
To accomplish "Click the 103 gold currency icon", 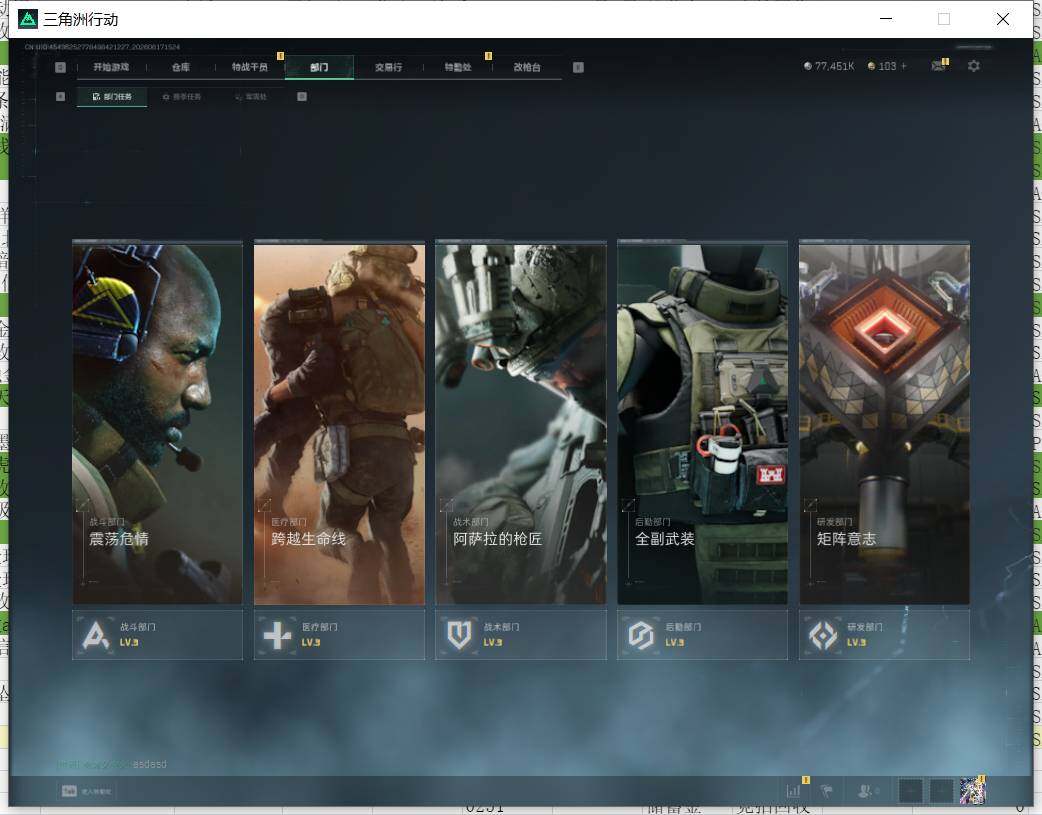I will pyautogui.click(x=871, y=66).
